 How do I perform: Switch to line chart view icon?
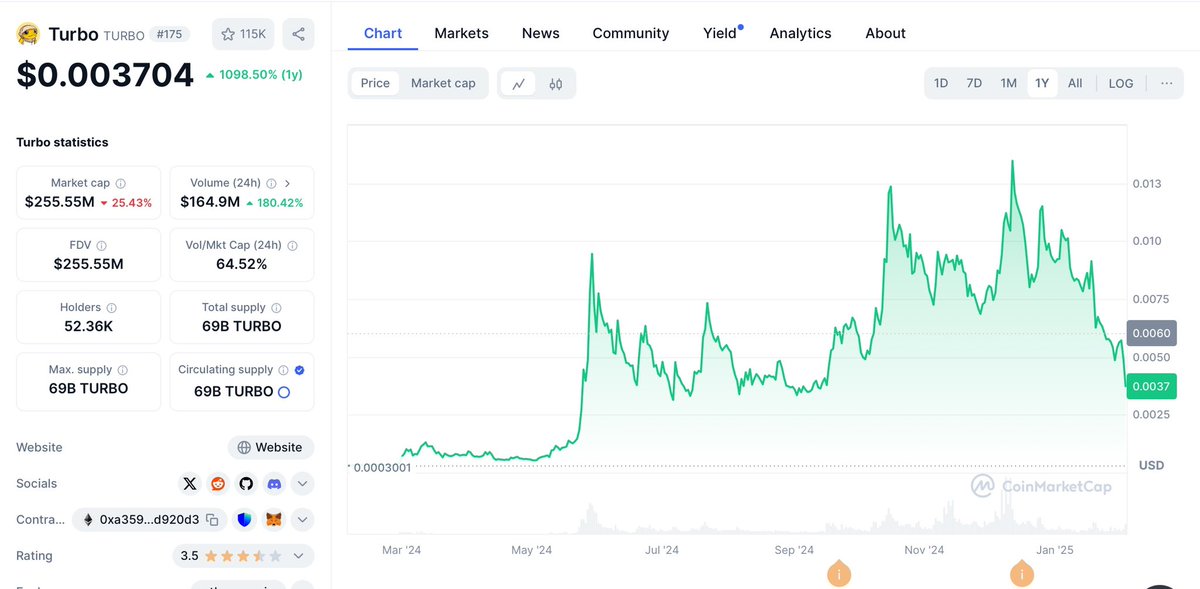coord(518,84)
